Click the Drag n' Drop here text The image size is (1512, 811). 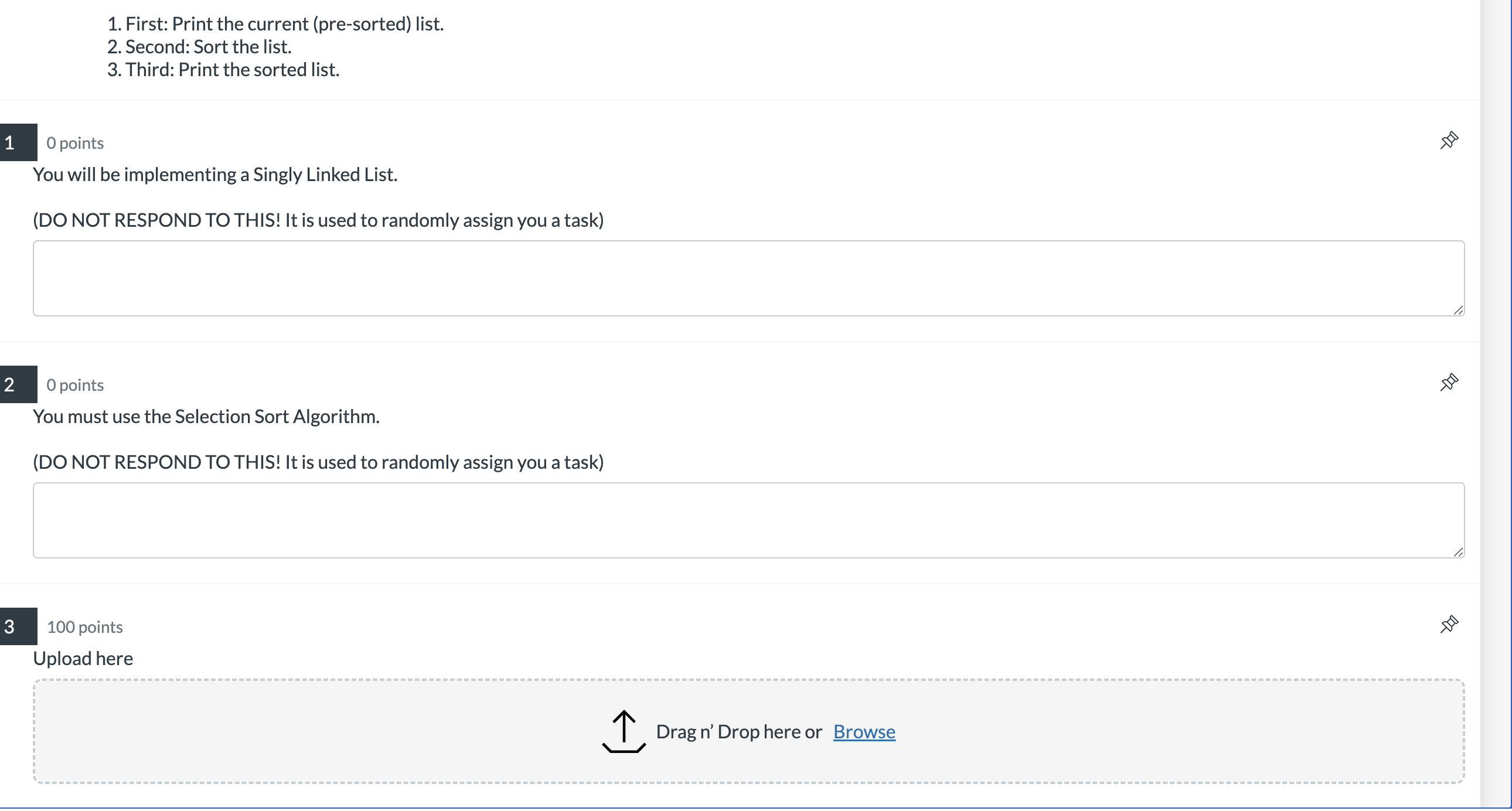(738, 732)
